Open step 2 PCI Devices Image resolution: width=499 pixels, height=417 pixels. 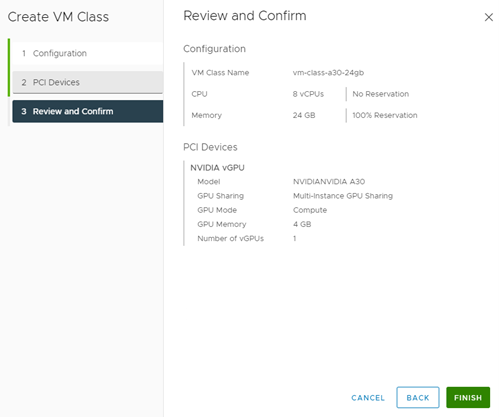pos(88,82)
